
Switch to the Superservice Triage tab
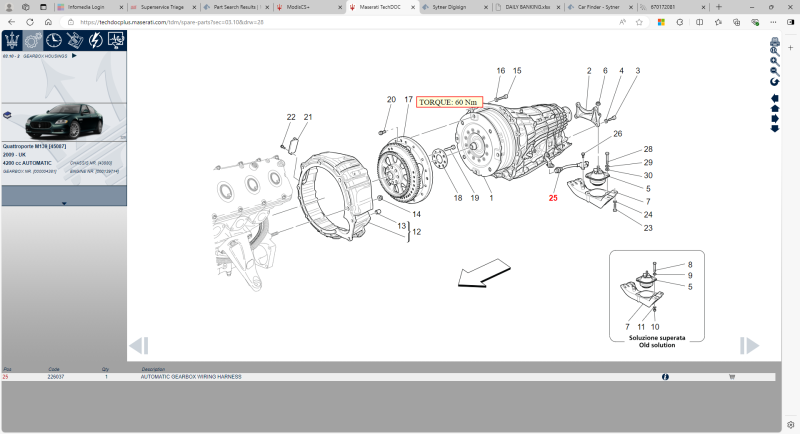click(x=162, y=7)
